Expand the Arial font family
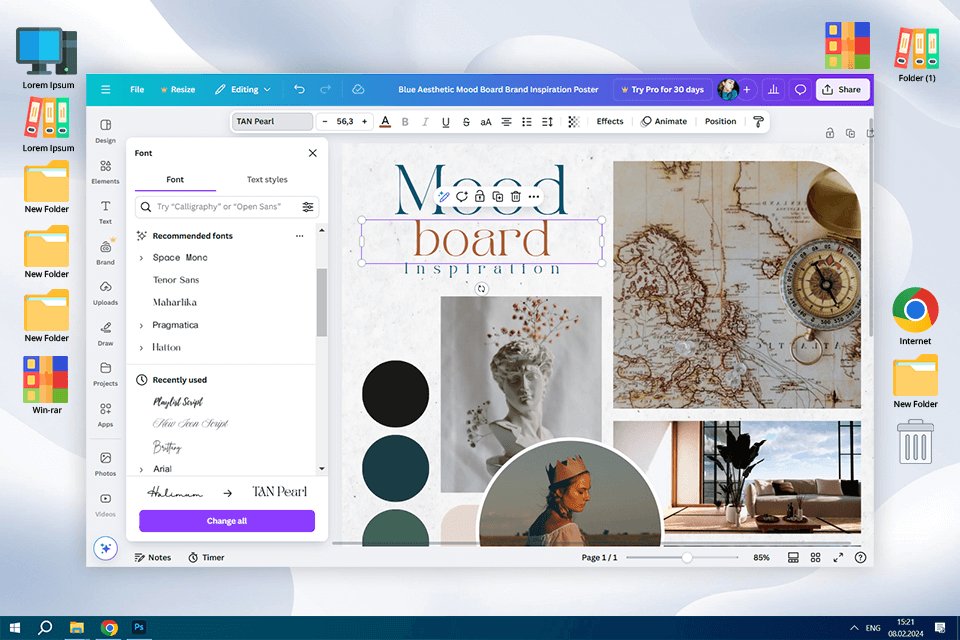 (141, 470)
